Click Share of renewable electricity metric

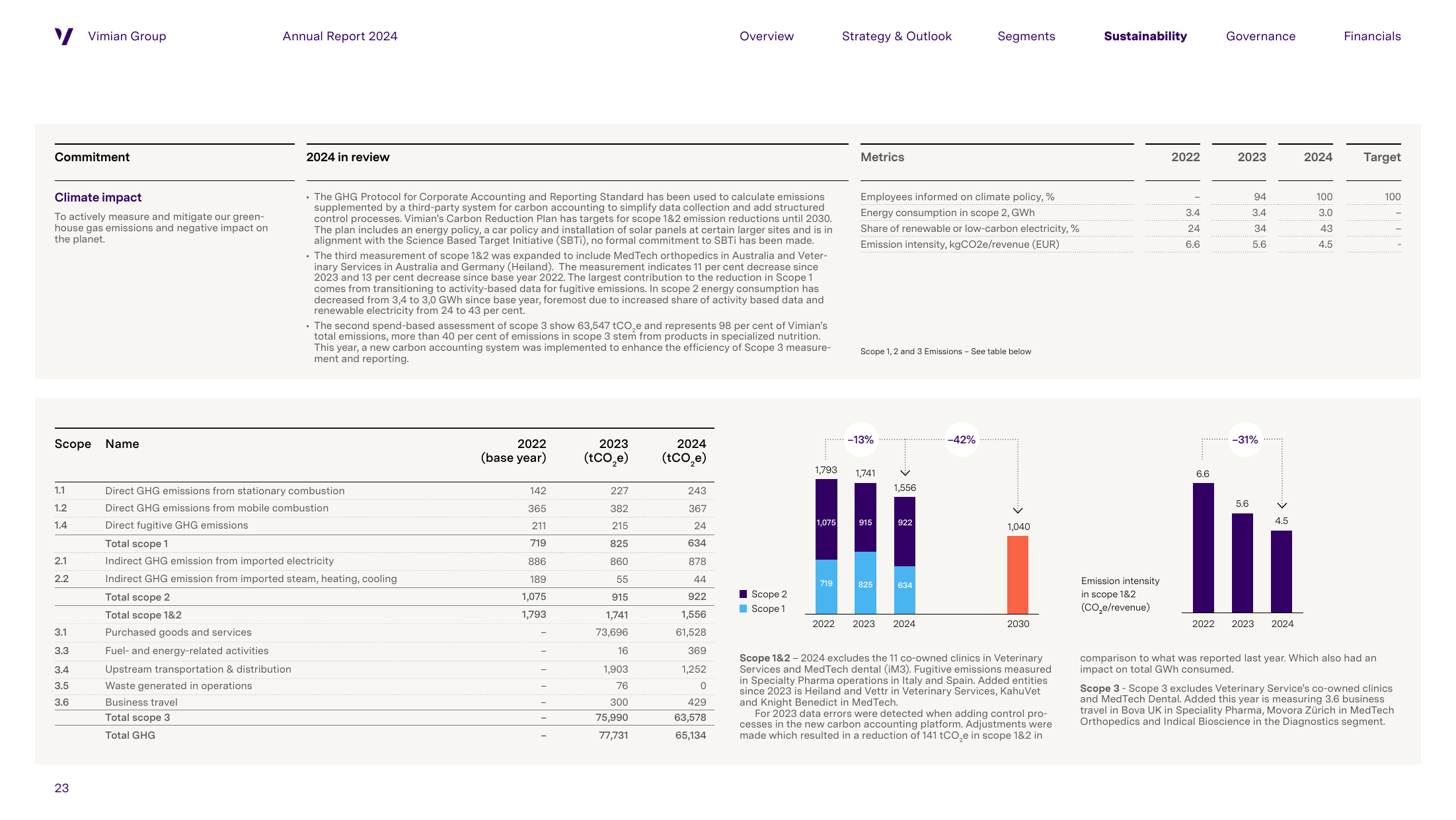tap(970, 229)
